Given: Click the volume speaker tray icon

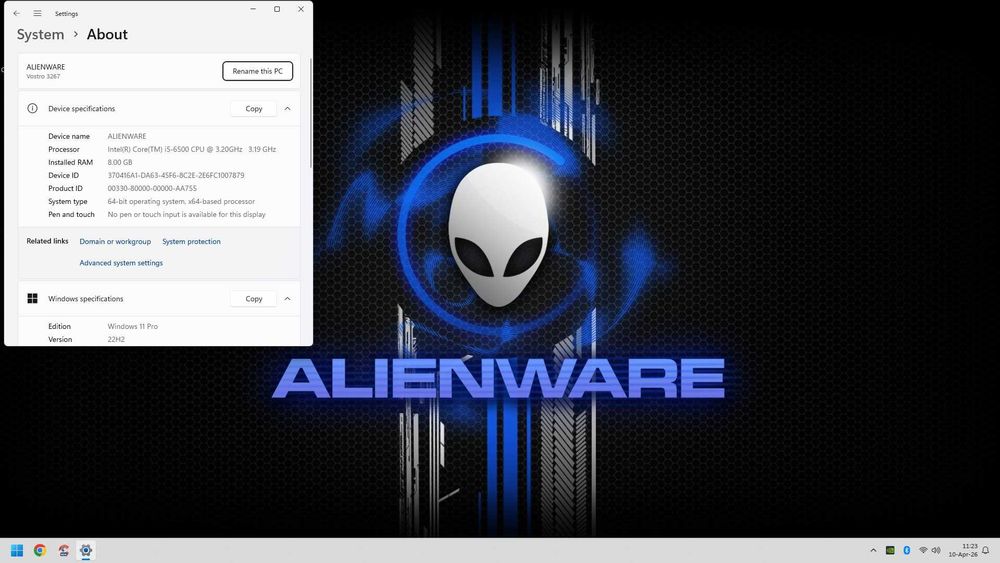Looking at the screenshot, I should tap(936, 550).
